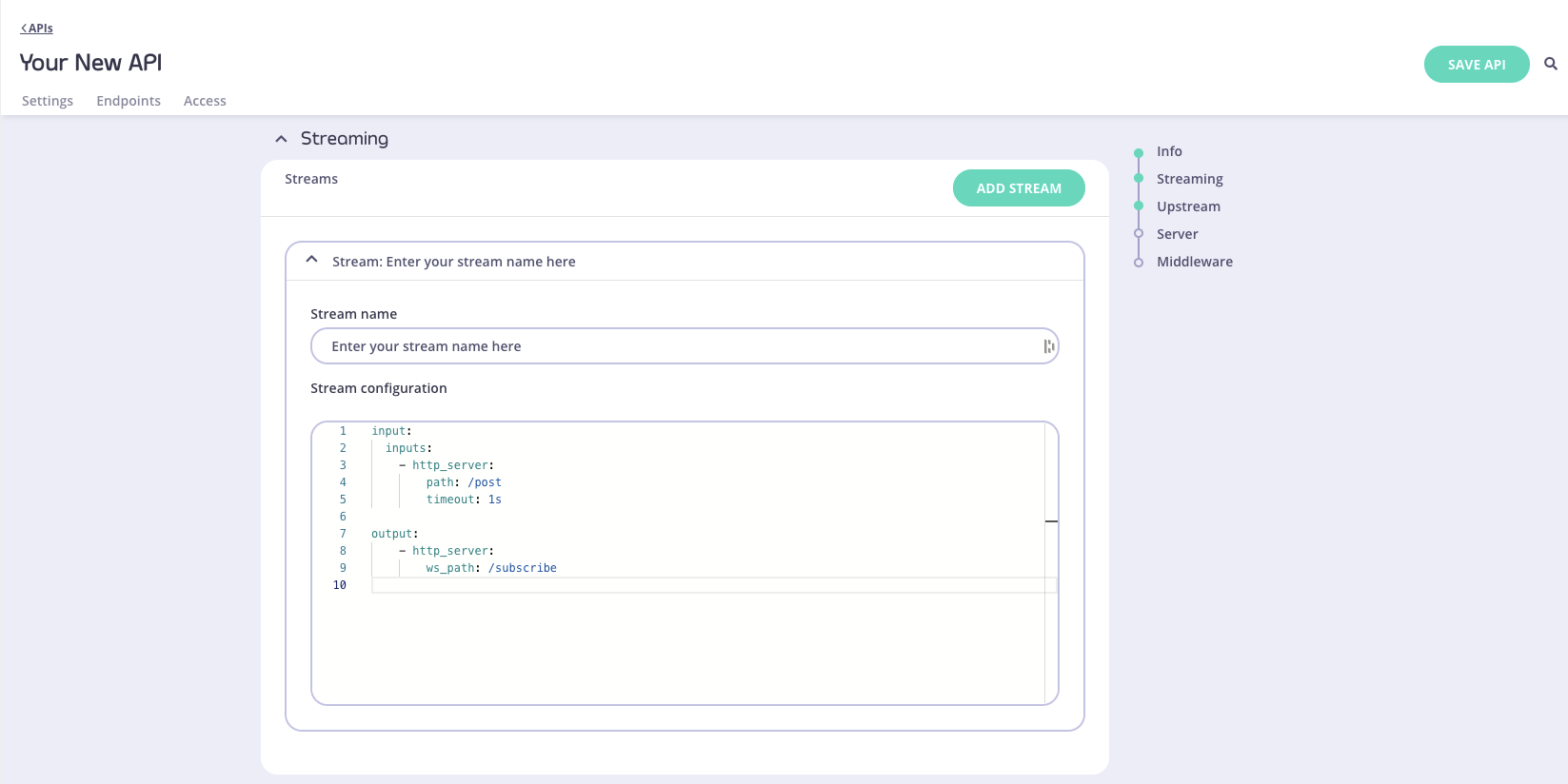Collapse the stream panel chevron

(x=311, y=260)
